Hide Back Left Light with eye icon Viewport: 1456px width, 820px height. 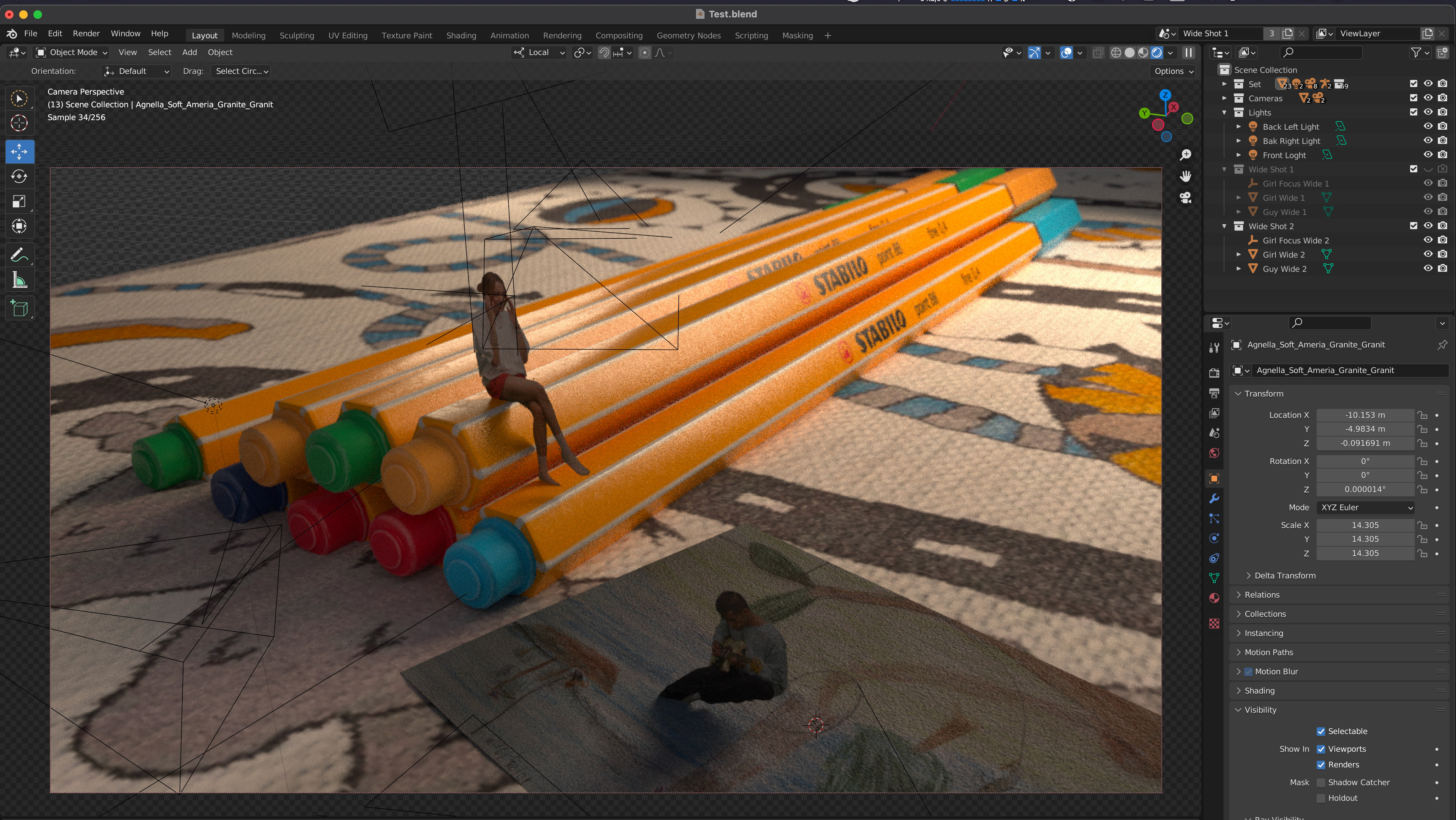[1428, 126]
